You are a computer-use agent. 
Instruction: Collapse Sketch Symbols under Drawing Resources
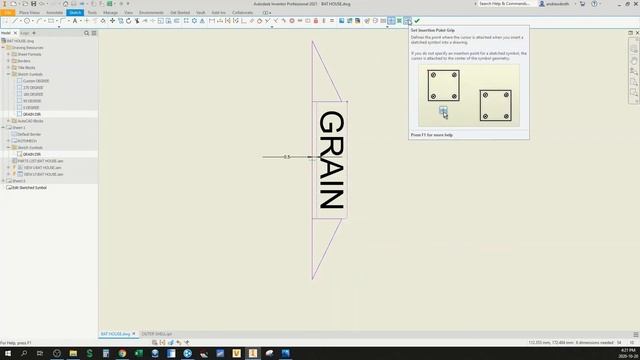(x=8, y=74)
